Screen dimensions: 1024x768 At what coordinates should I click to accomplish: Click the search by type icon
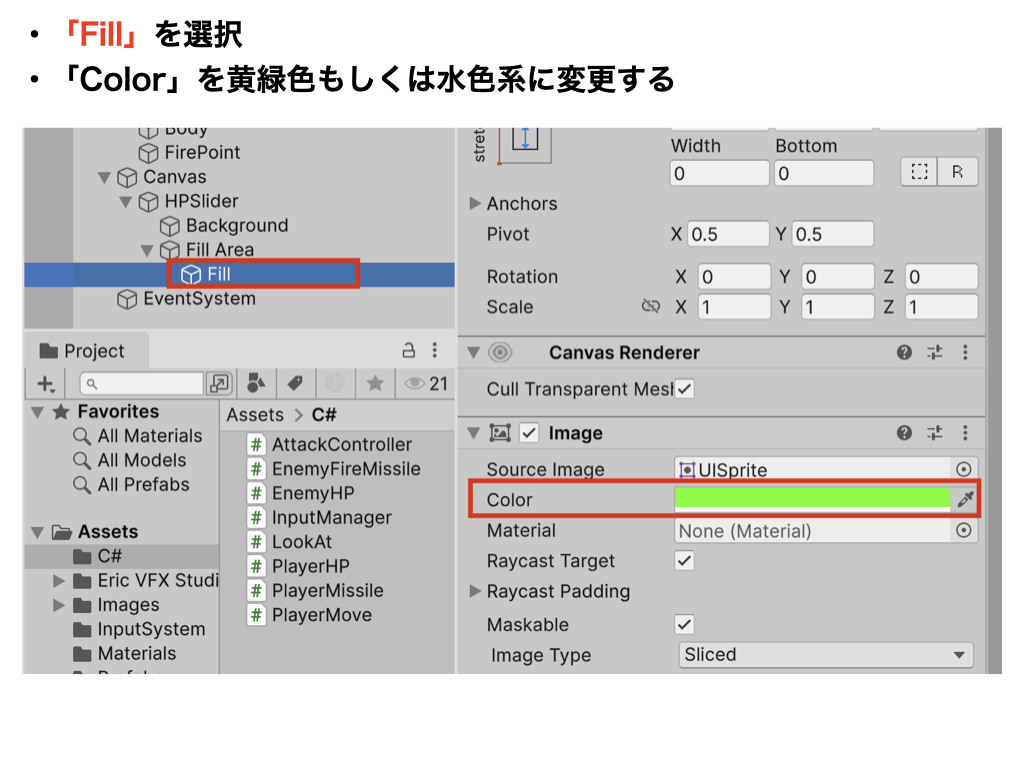pyautogui.click(x=256, y=383)
